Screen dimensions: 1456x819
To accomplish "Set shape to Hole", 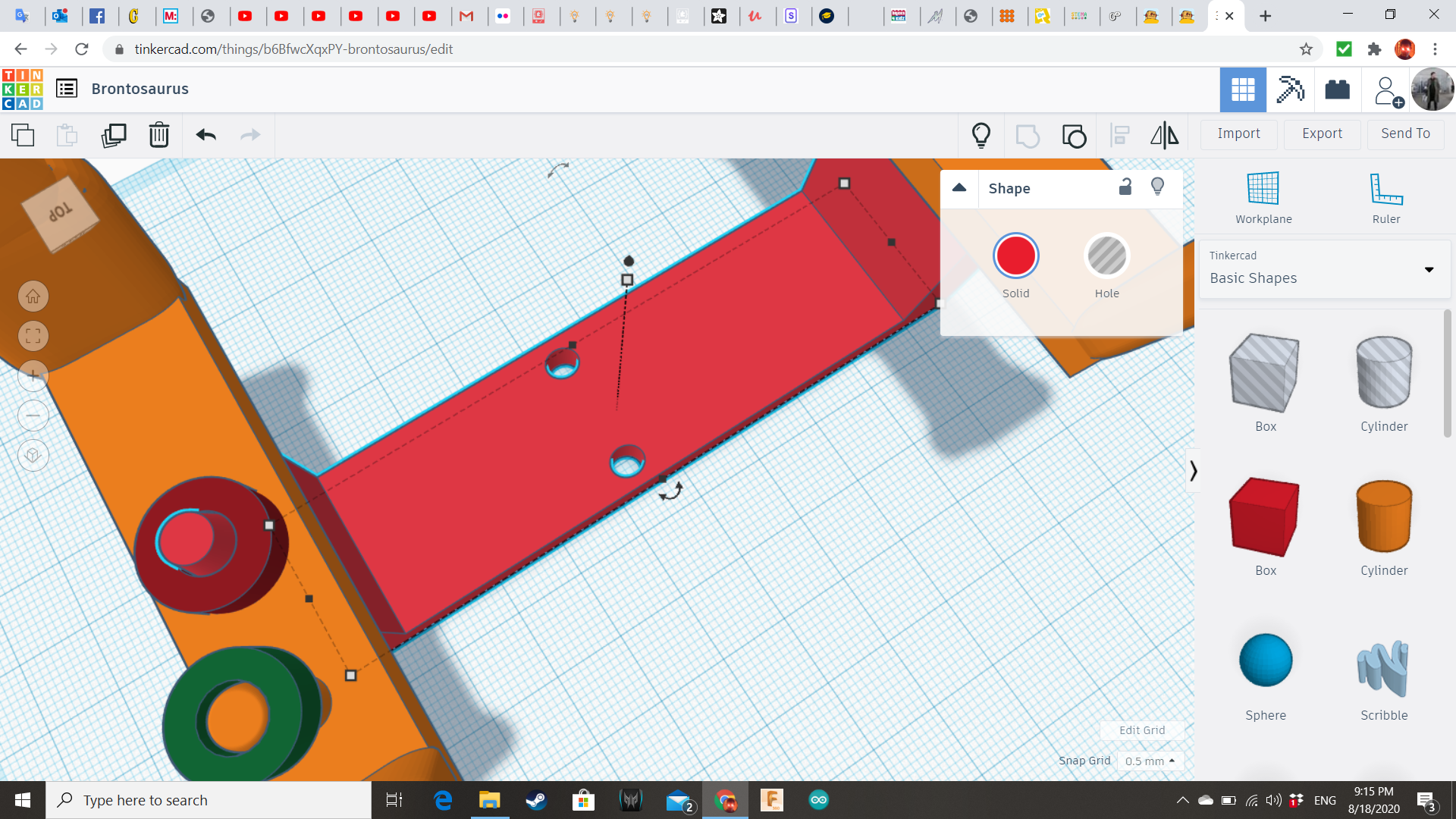I will point(1106,256).
